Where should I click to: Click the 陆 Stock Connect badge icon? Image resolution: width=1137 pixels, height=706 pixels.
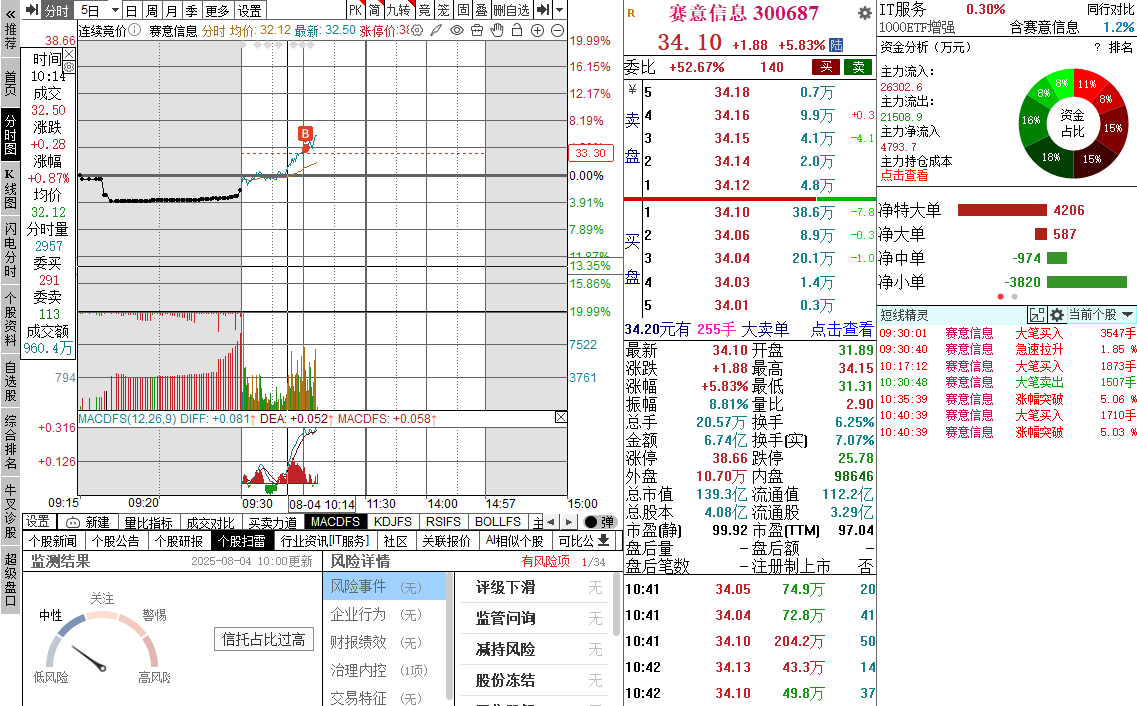click(836, 45)
